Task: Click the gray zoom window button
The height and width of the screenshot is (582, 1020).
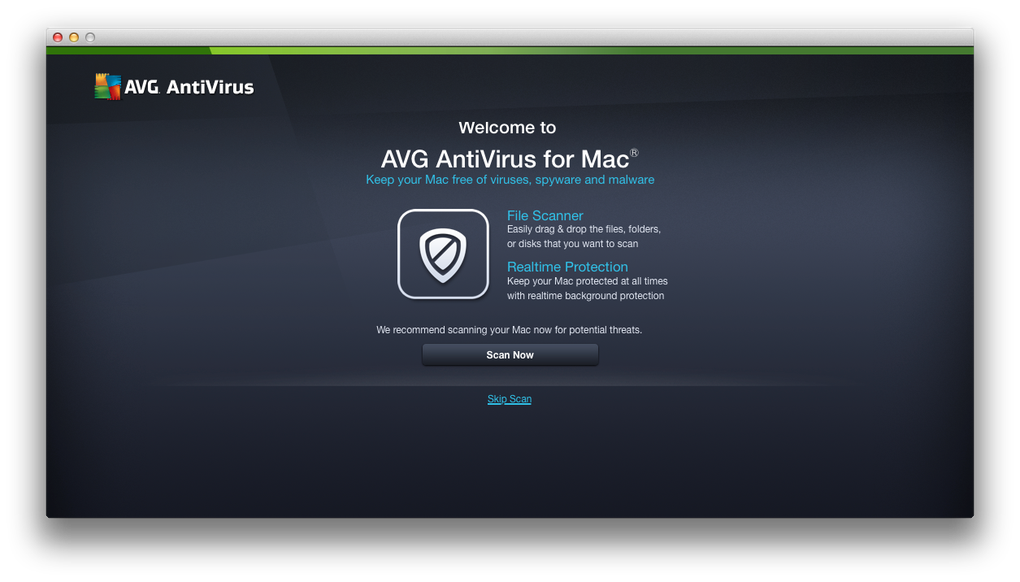Action: pos(90,37)
